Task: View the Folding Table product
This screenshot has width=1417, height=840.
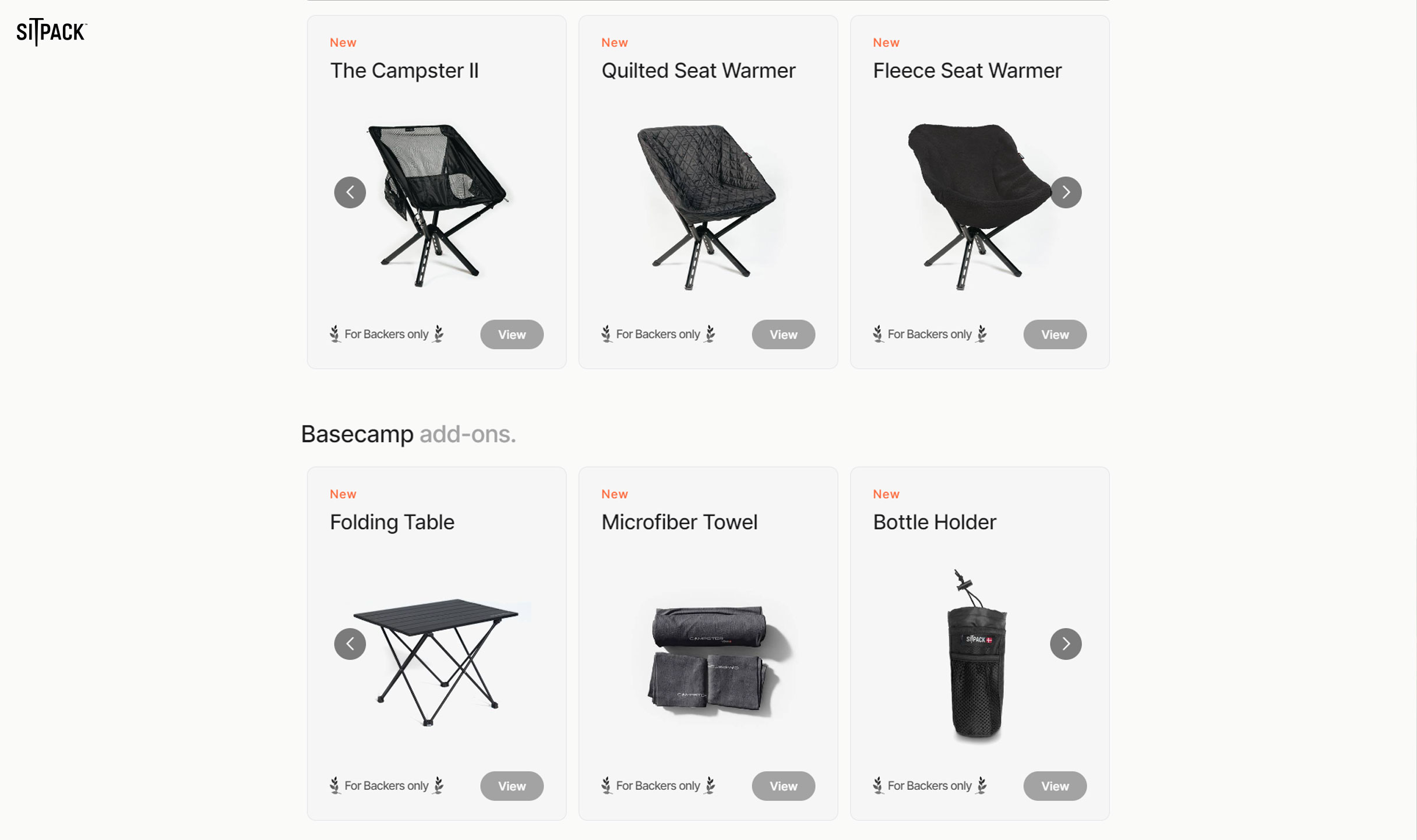Action: tap(512, 786)
